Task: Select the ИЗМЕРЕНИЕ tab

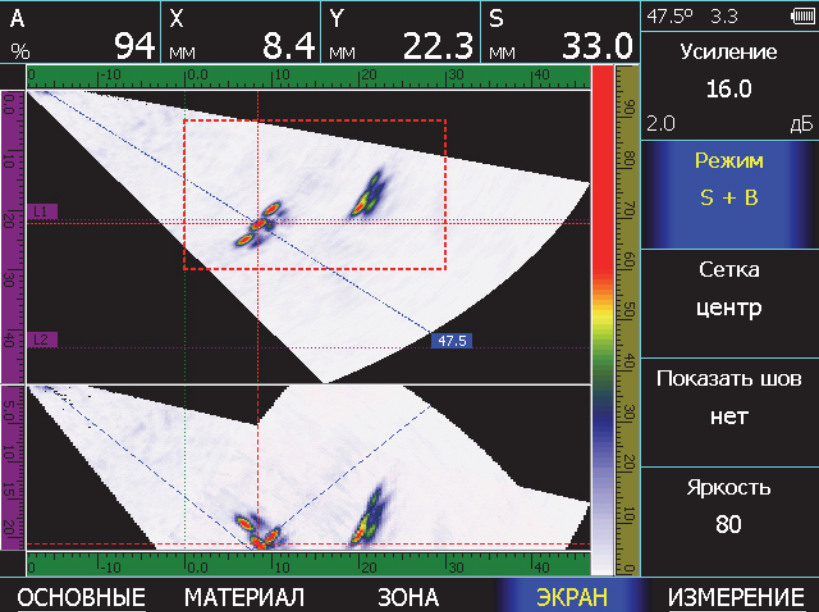Action: pyautogui.click(x=736, y=597)
